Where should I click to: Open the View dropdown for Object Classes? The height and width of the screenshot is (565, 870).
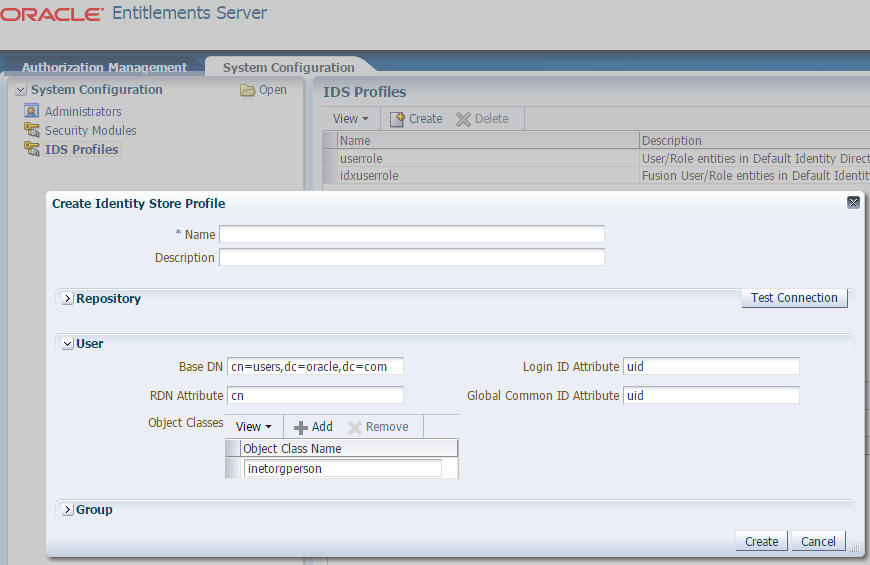(254, 427)
